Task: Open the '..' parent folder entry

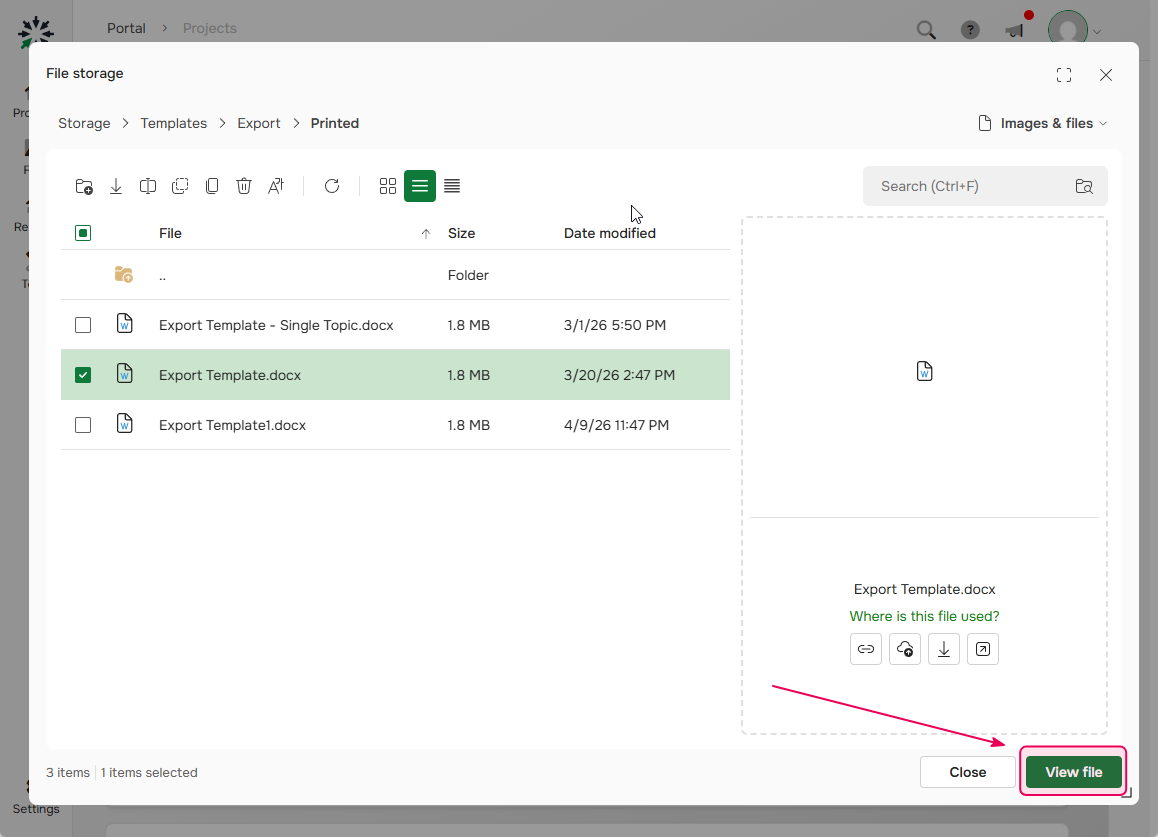Action: click(162, 276)
